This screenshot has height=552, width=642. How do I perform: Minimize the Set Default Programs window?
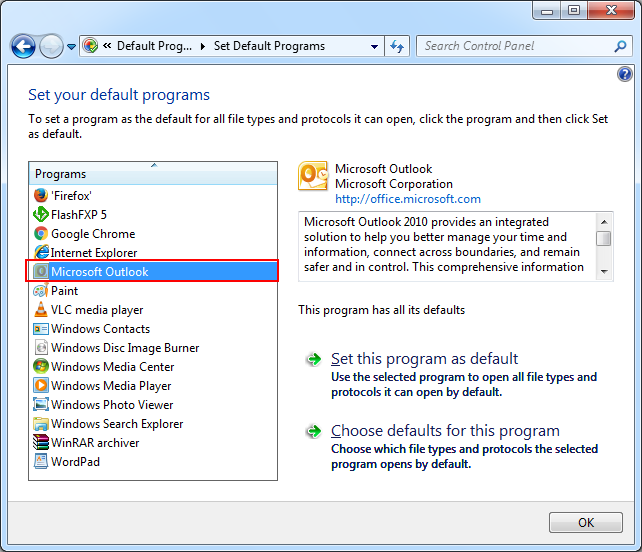point(547,11)
